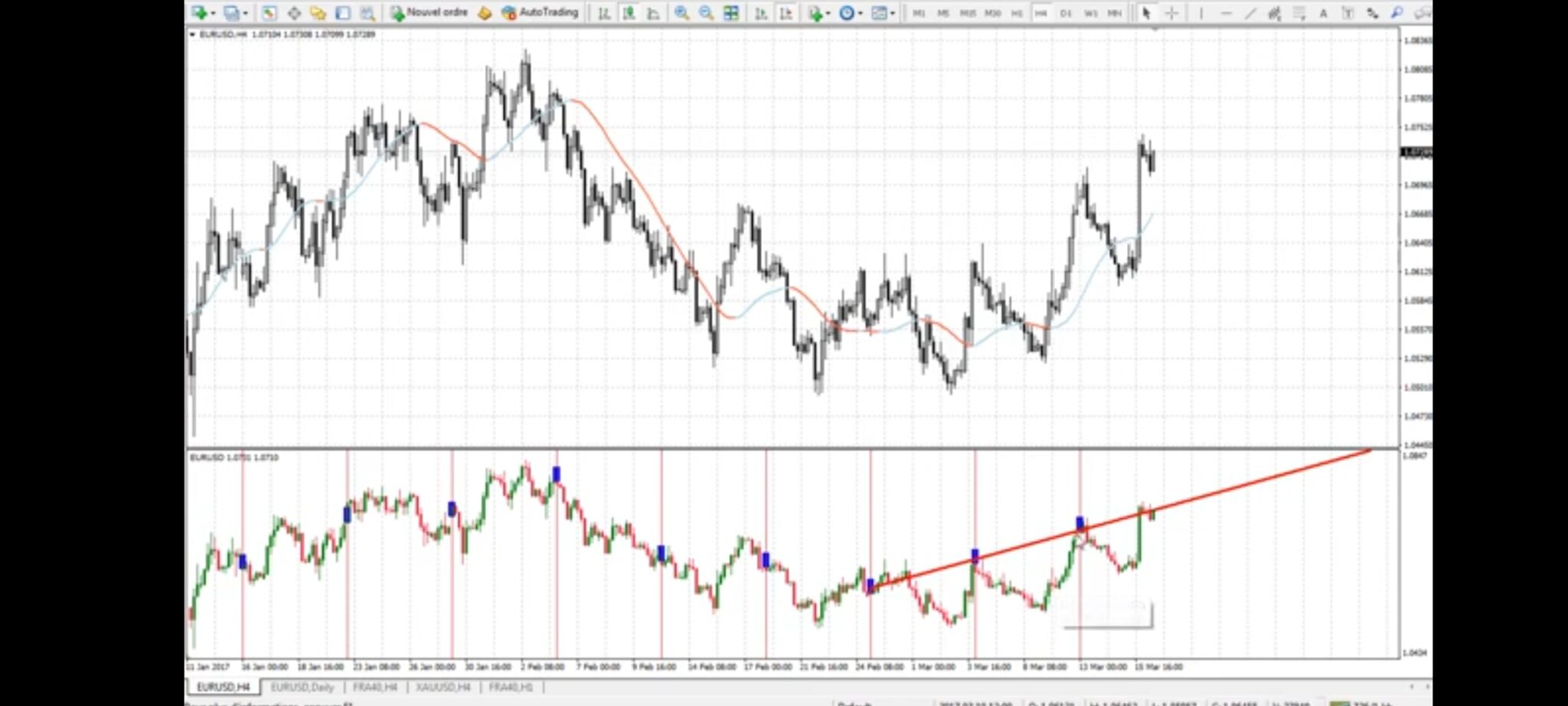Screen dimensions: 1568x706
Task: Switch timeframe to M1
Action: click(x=919, y=13)
